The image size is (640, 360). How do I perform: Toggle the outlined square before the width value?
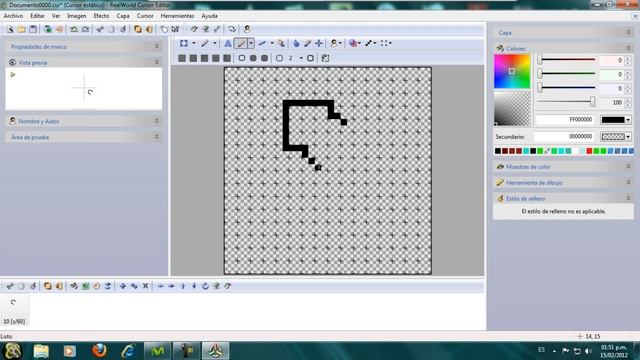279,58
